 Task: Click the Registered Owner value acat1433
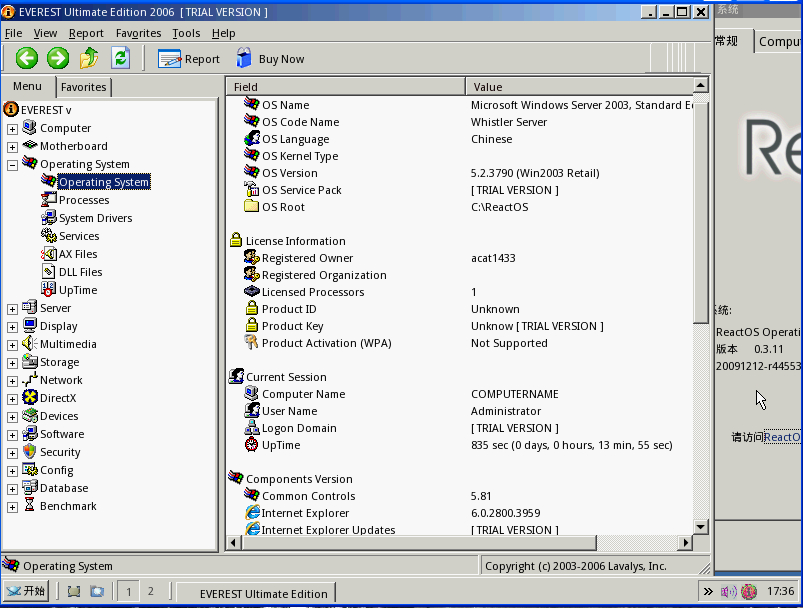[493, 258]
